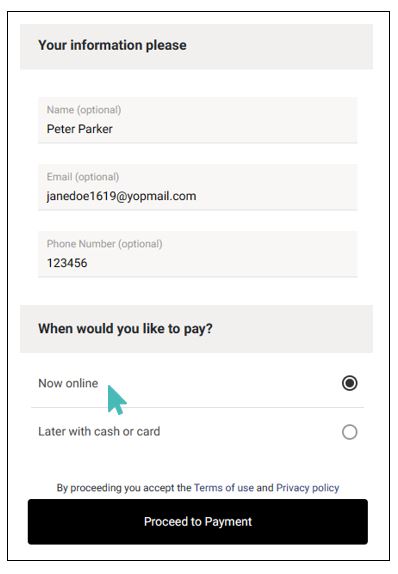Click the email field with janedoe1619@yopmail.com
Viewport: 398px width, 574px height.
[198, 187]
